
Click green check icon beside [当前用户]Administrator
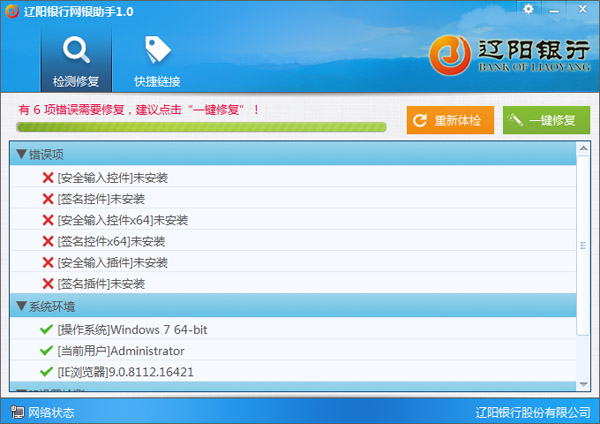(46, 350)
